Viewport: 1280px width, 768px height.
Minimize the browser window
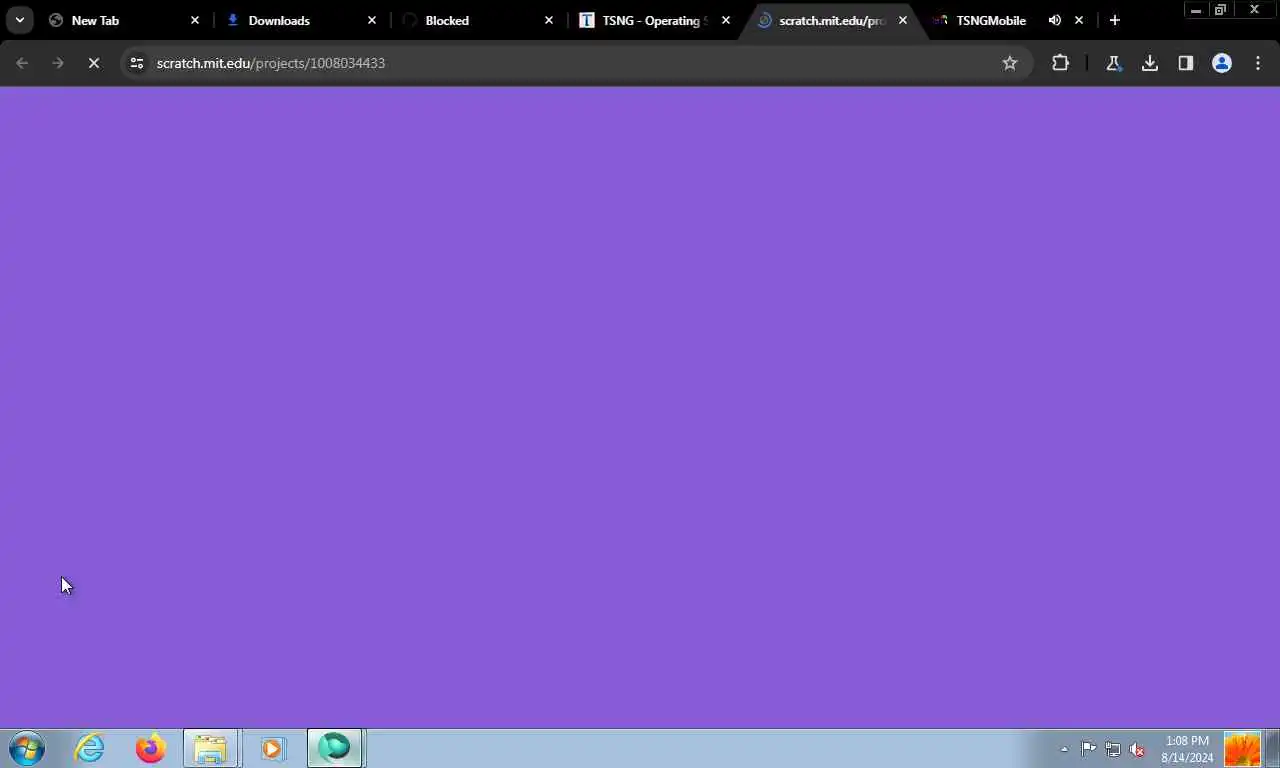1196,10
